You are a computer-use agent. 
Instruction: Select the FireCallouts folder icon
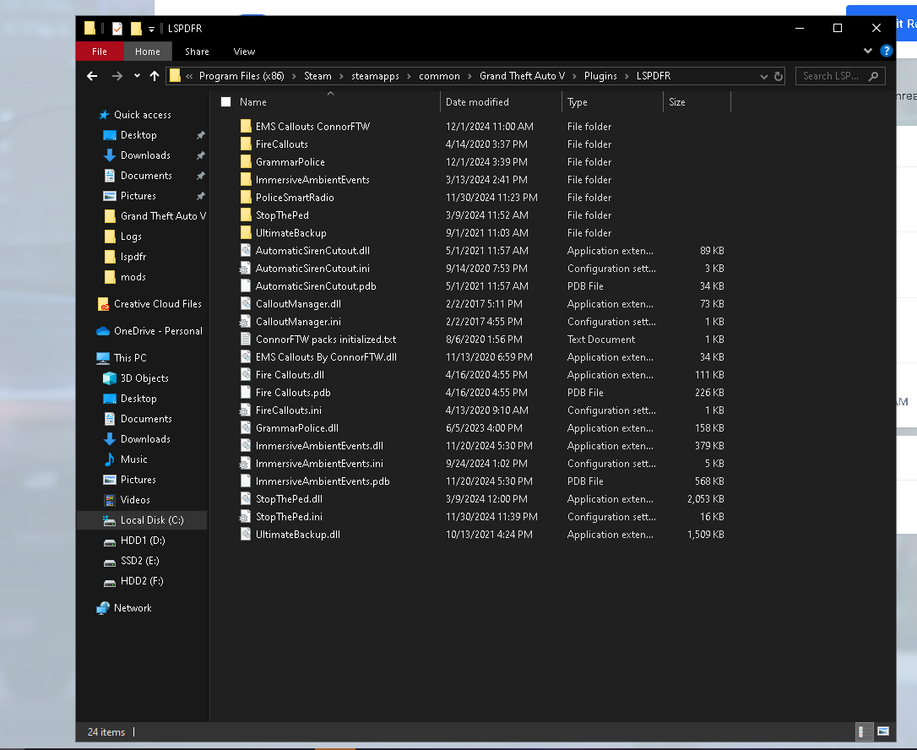pyautogui.click(x=246, y=144)
